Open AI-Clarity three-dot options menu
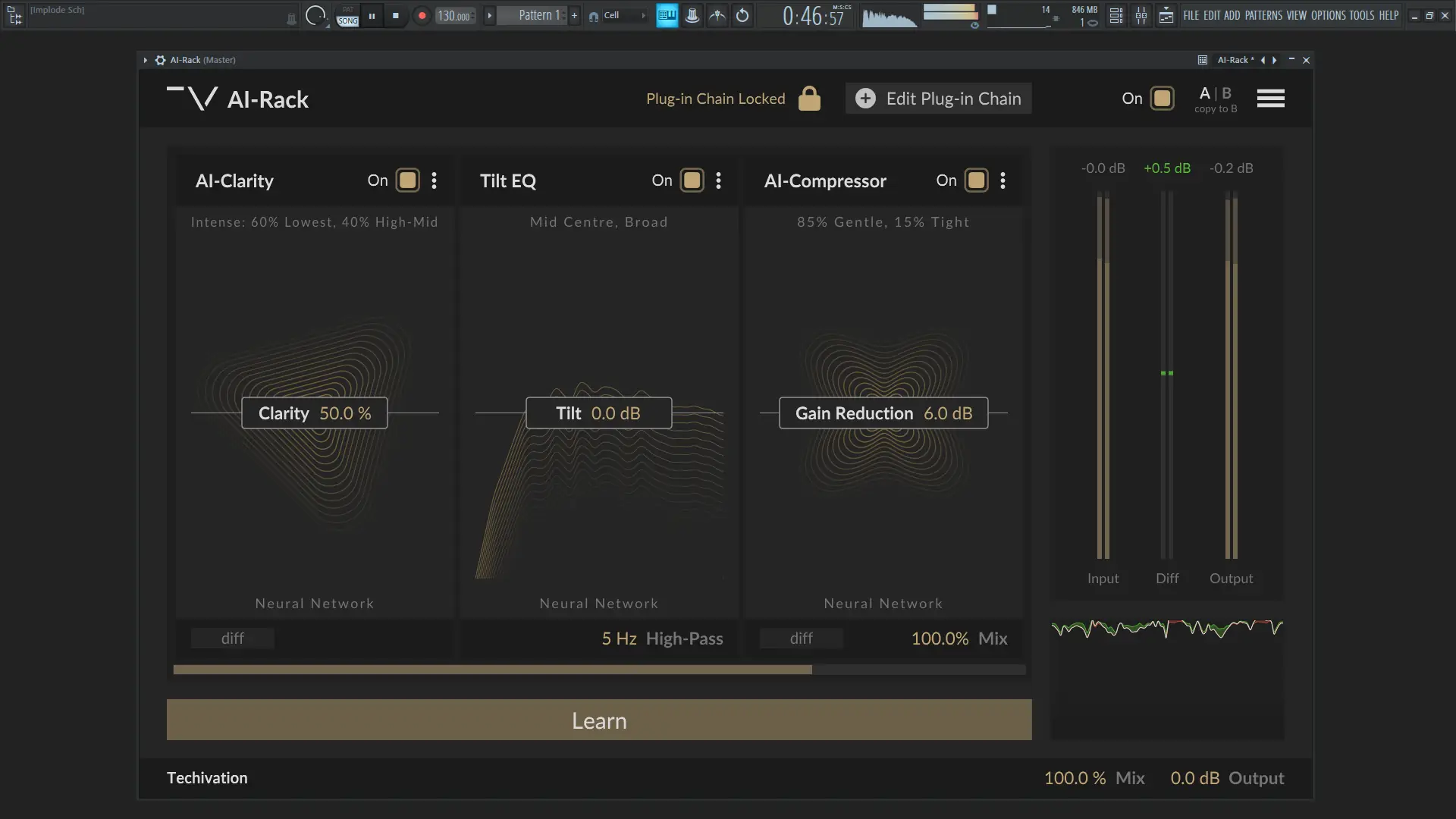The height and width of the screenshot is (819, 1456). [x=434, y=180]
